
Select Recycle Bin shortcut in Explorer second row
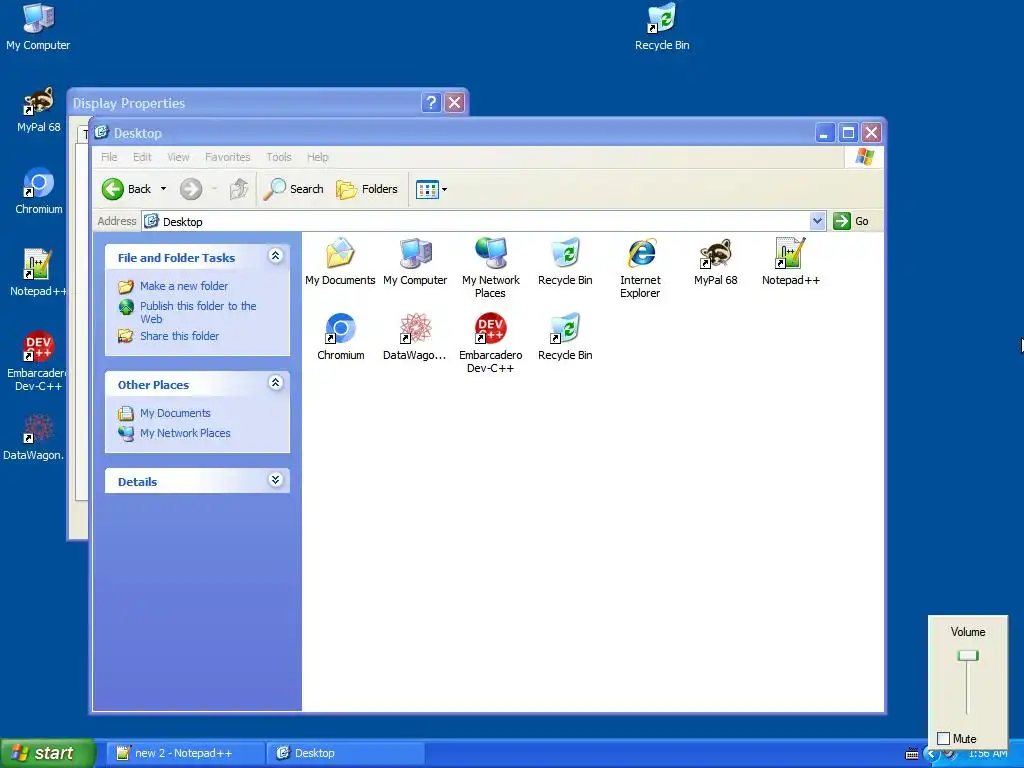pyautogui.click(x=566, y=336)
